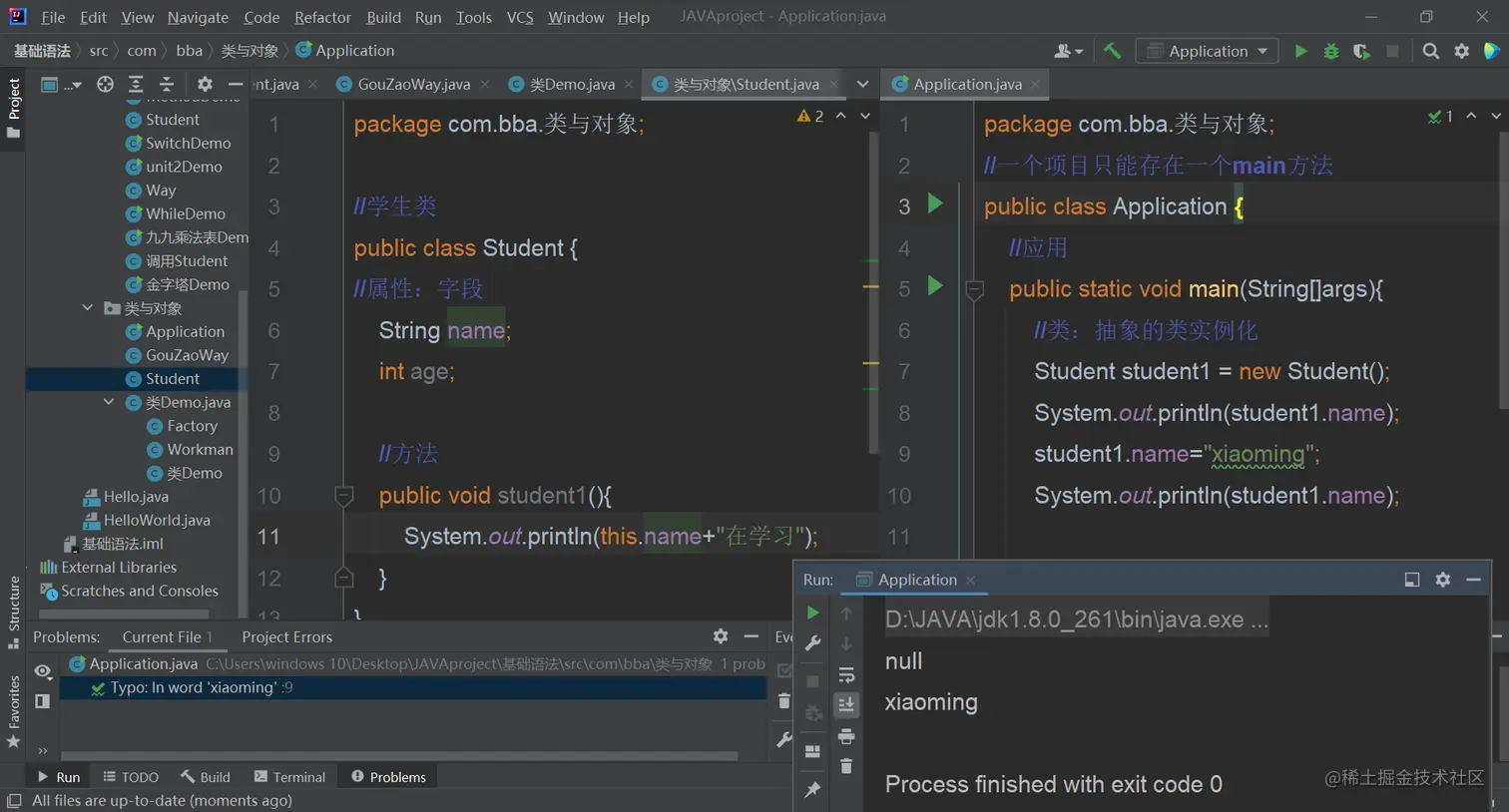
Task: Switch to GouZaoWay.java editor tab
Action: tap(413, 85)
